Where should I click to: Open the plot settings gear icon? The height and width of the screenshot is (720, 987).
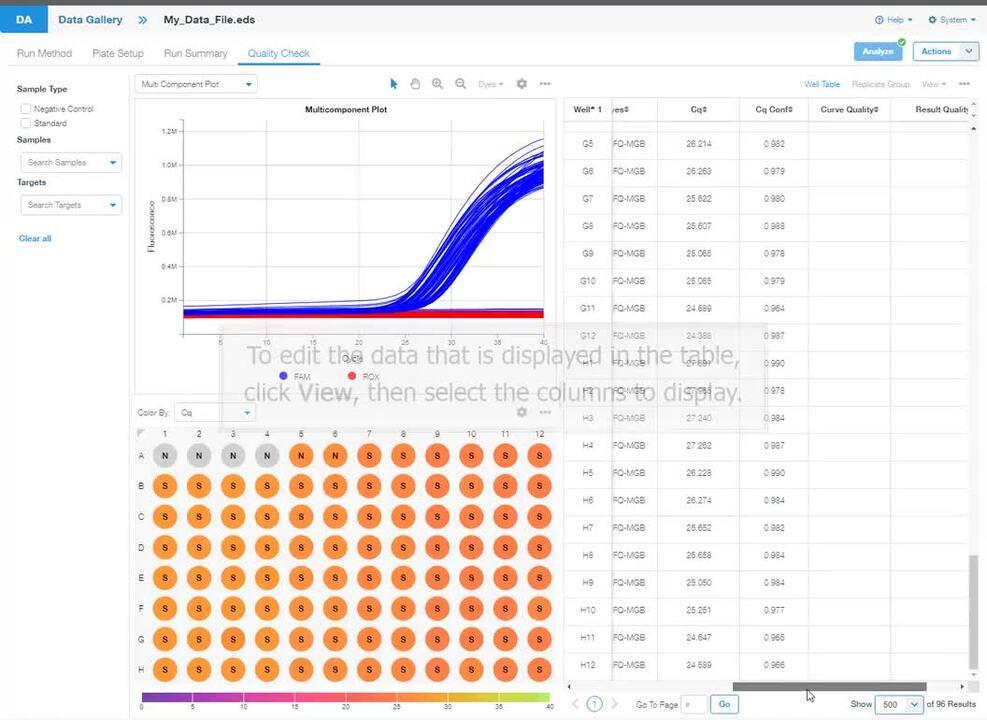pyautogui.click(x=521, y=84)
